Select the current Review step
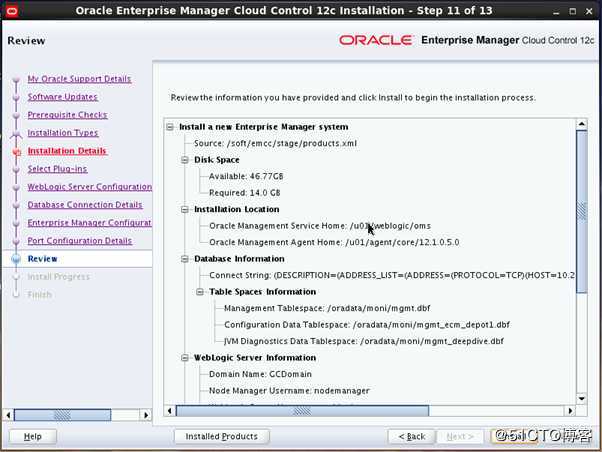 42,259
